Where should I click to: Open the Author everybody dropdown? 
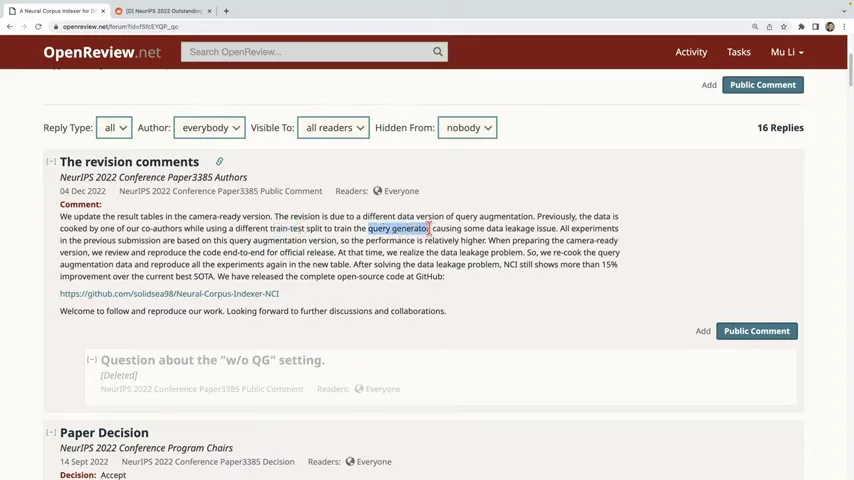click(x=210, y=127)
